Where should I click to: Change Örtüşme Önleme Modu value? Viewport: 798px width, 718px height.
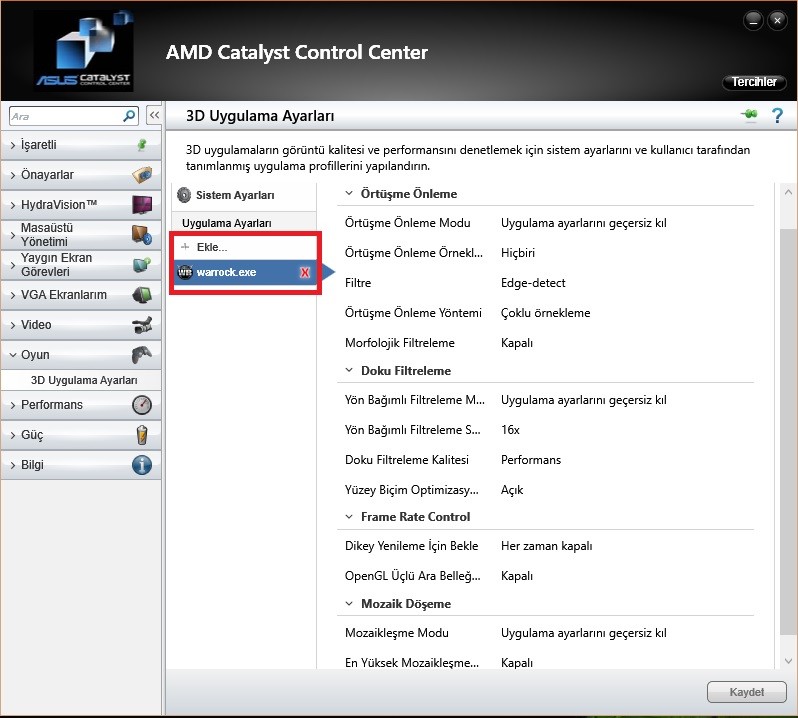coord(583,223)
